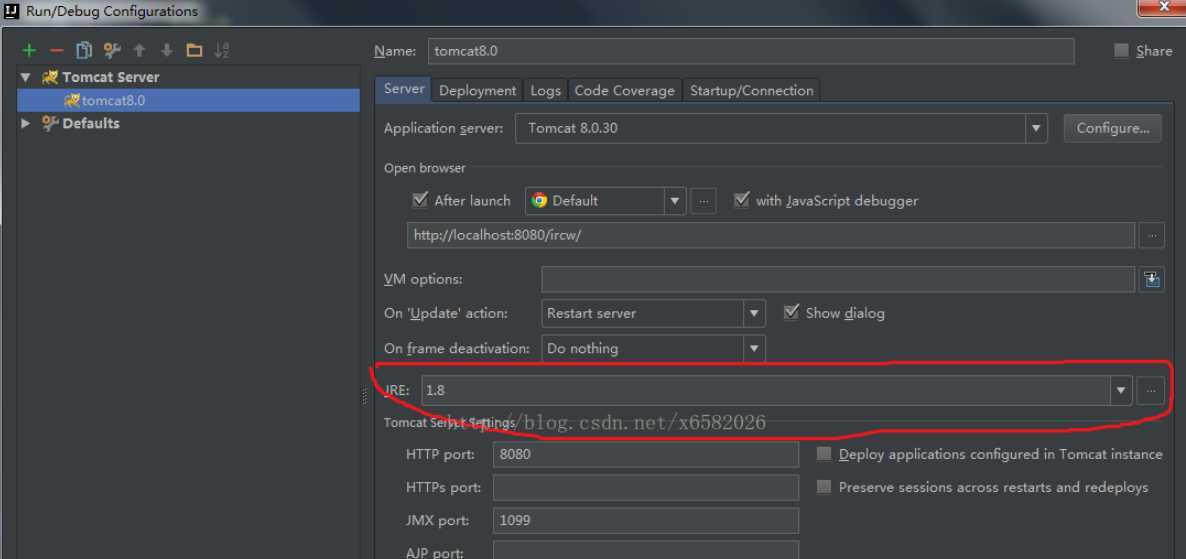Browse for a JRE with the ellipsis button
Image resolution: width=1186 pixels, height=559 pixels.
pos(1150,391)
